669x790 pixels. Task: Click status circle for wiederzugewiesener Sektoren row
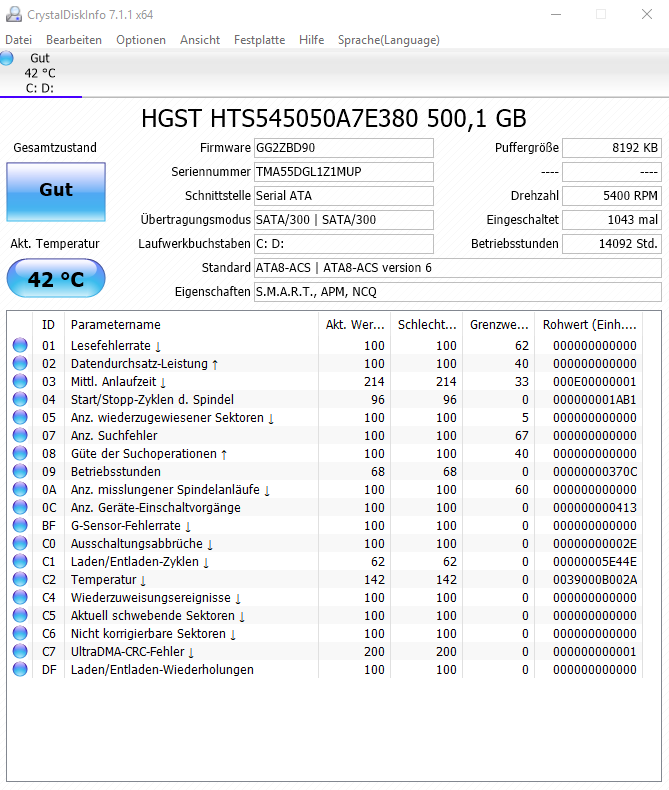click(20, 417)
